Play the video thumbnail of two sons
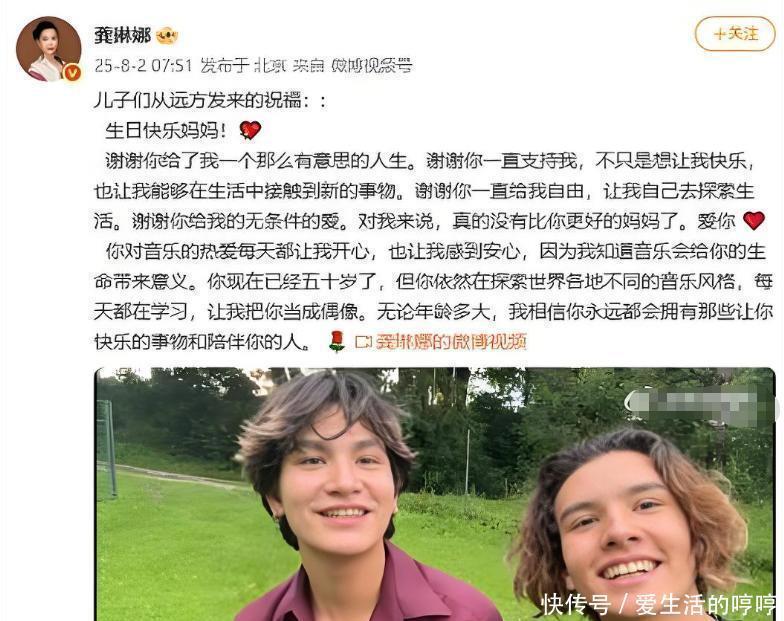Viewport: 784px width, 621px height. click(x=435, y=494)
